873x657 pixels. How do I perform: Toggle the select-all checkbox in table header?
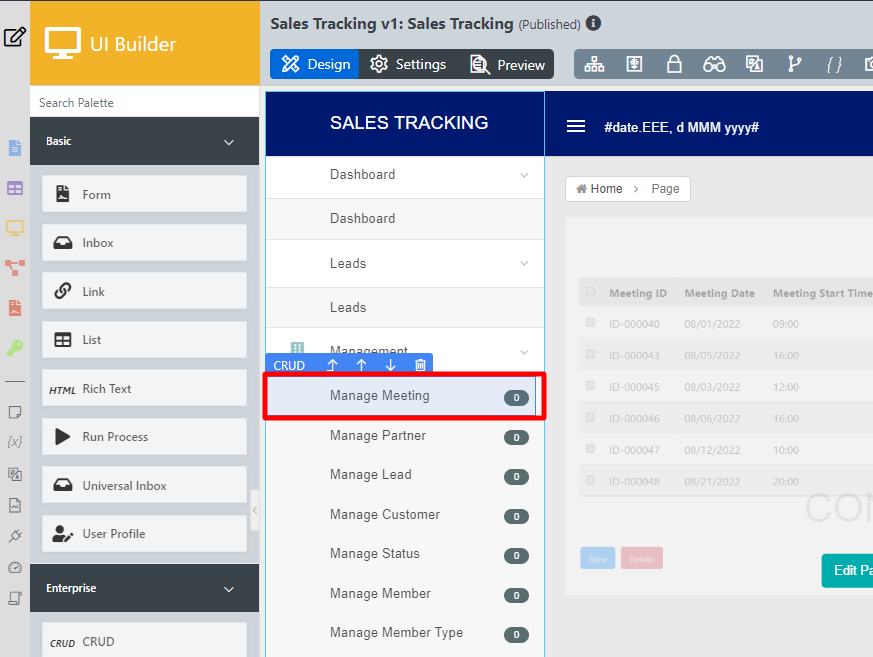[x=590, y=292]
